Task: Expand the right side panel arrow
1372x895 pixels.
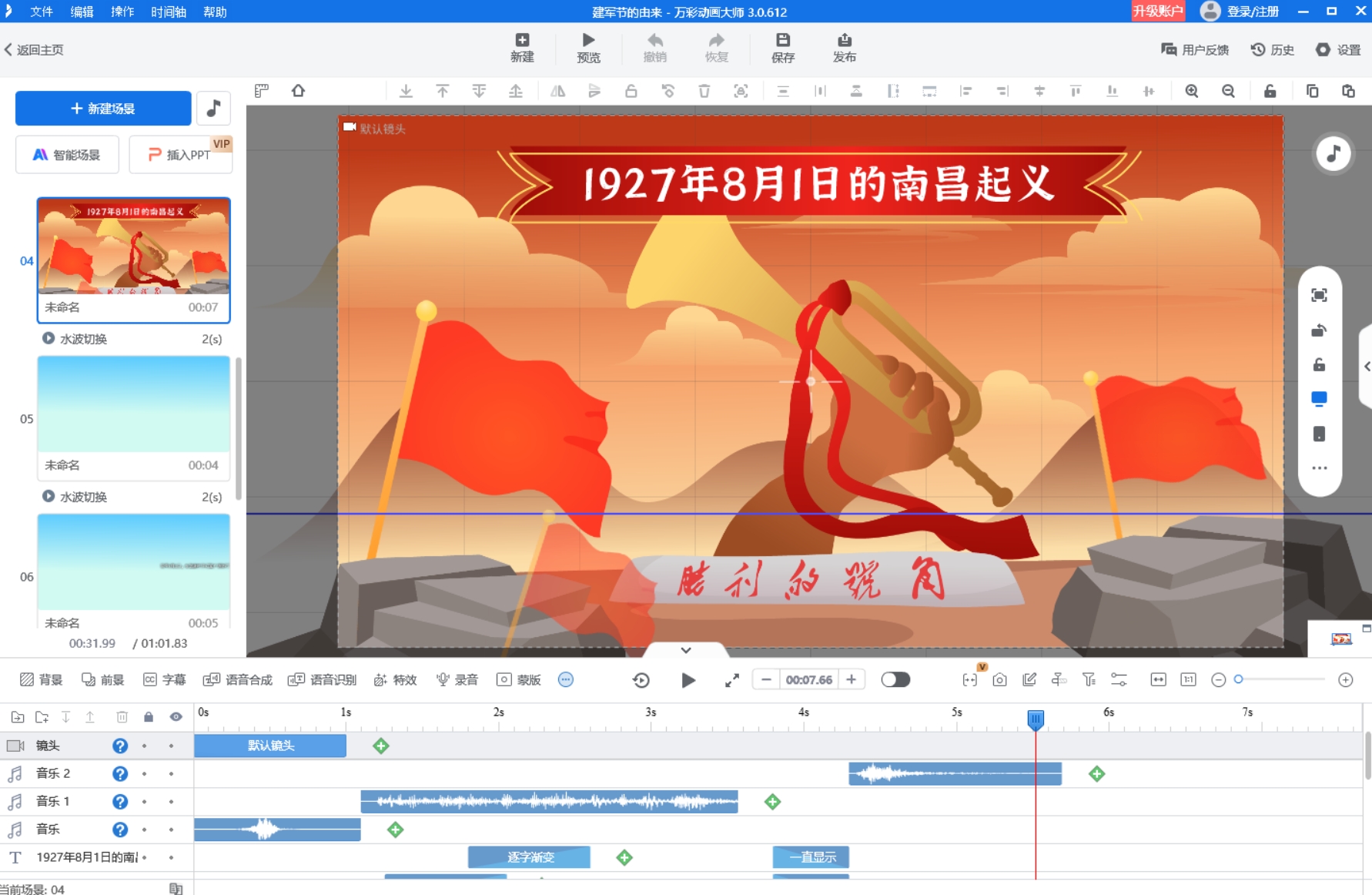Action: coord(1367,367)
